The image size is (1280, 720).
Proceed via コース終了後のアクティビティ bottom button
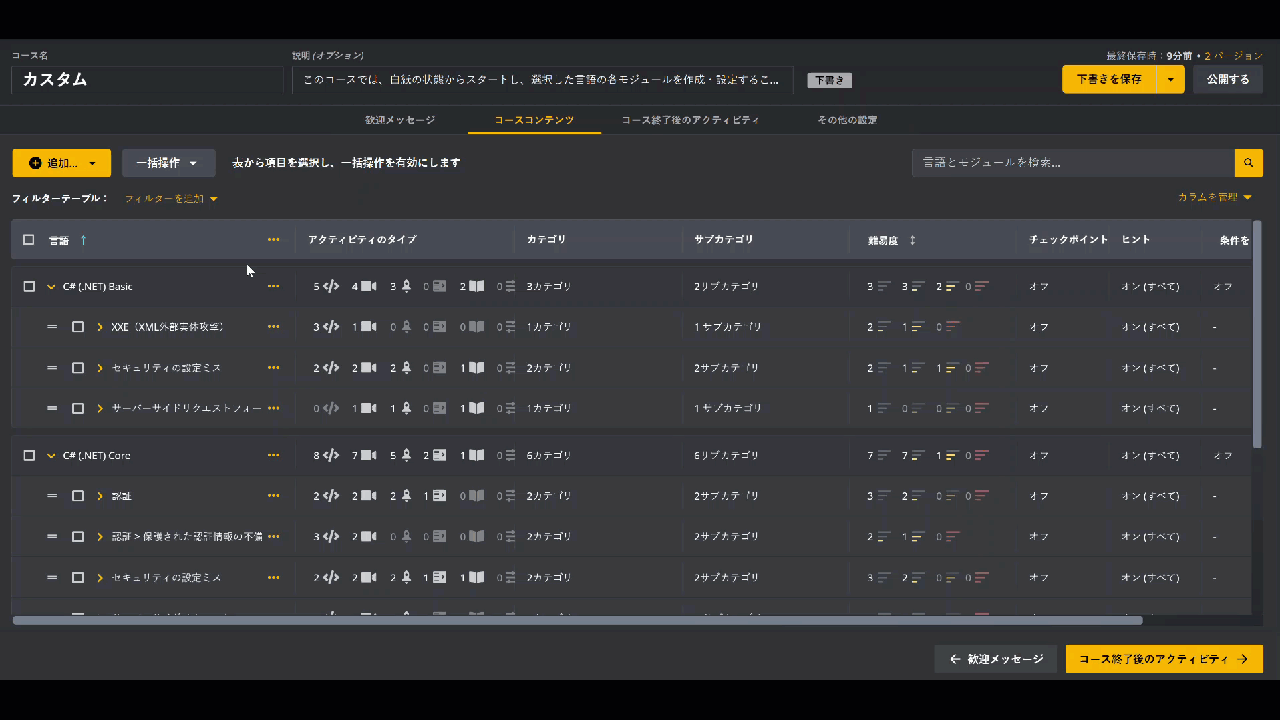click(1164, 659)
